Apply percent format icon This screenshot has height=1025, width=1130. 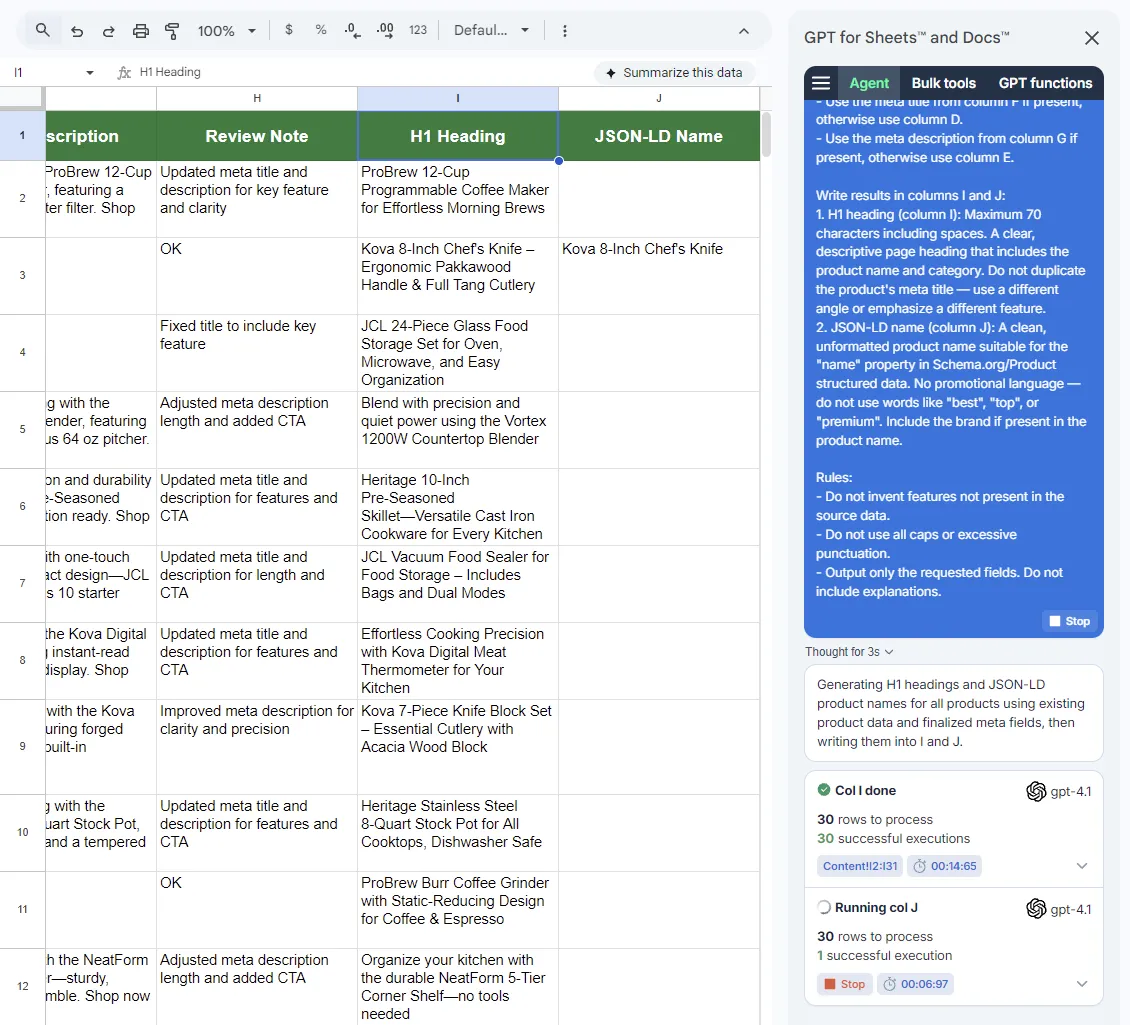coord(320,31)
